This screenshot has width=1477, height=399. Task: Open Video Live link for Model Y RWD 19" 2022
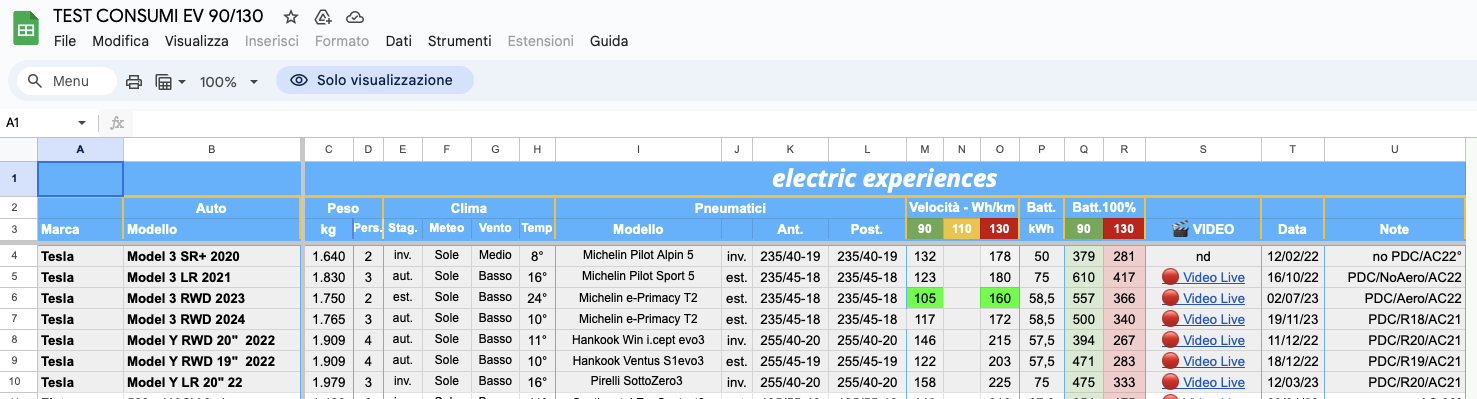tap(1213, 361)
